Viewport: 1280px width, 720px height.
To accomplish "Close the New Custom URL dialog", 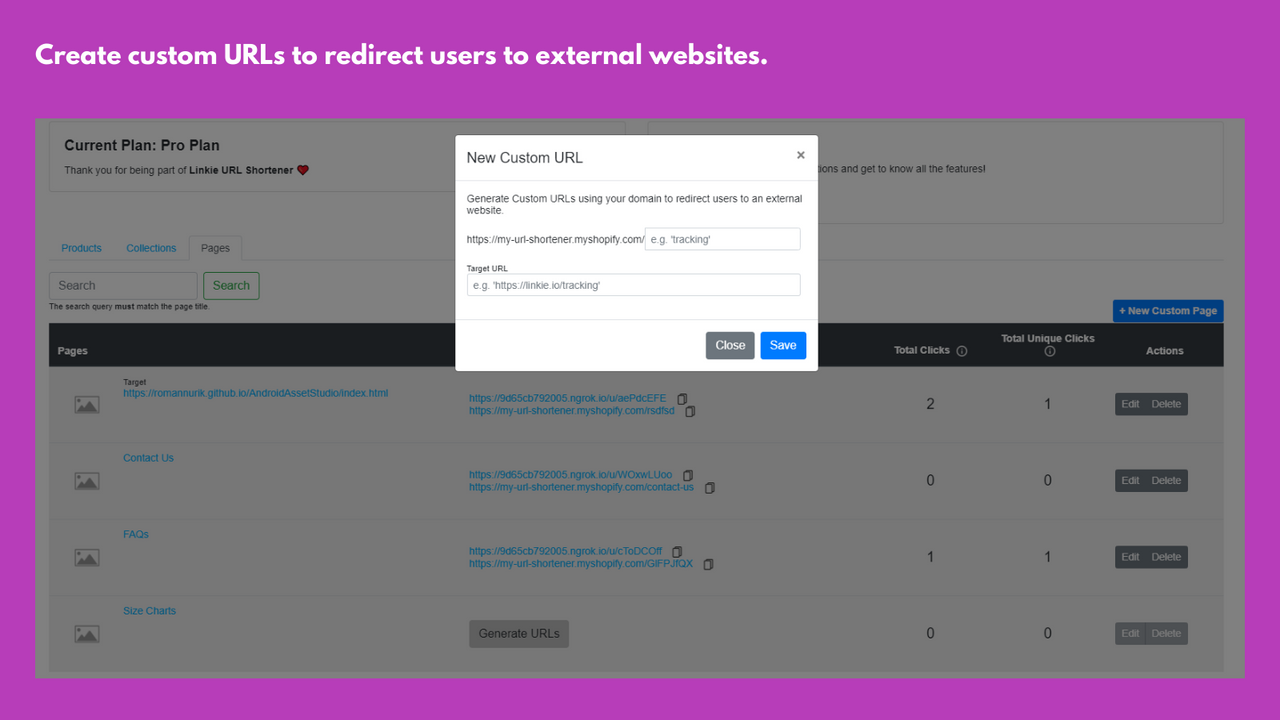I will 730,345.
